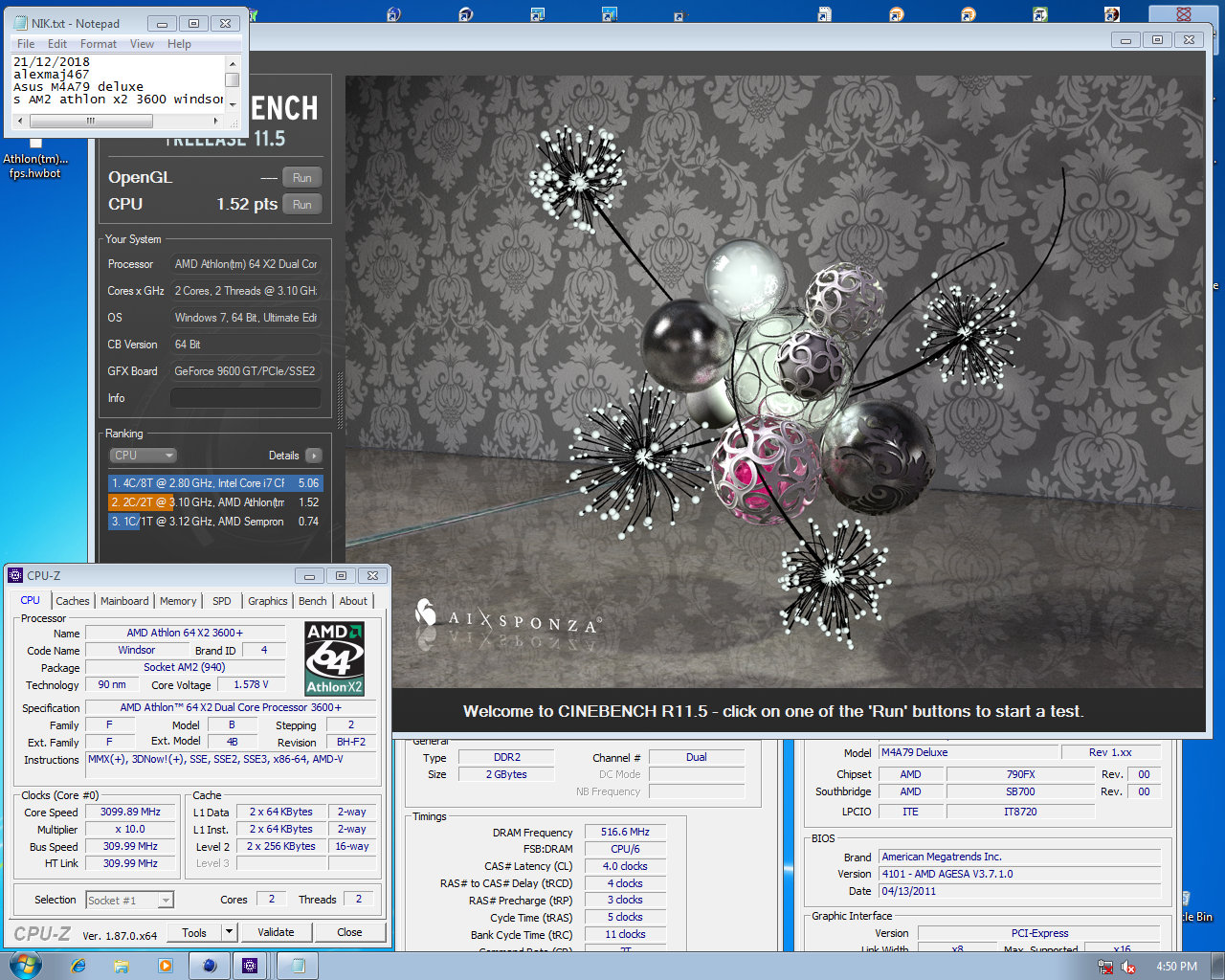Switch to the Memory tab in CPU-Z

(178, 601)
